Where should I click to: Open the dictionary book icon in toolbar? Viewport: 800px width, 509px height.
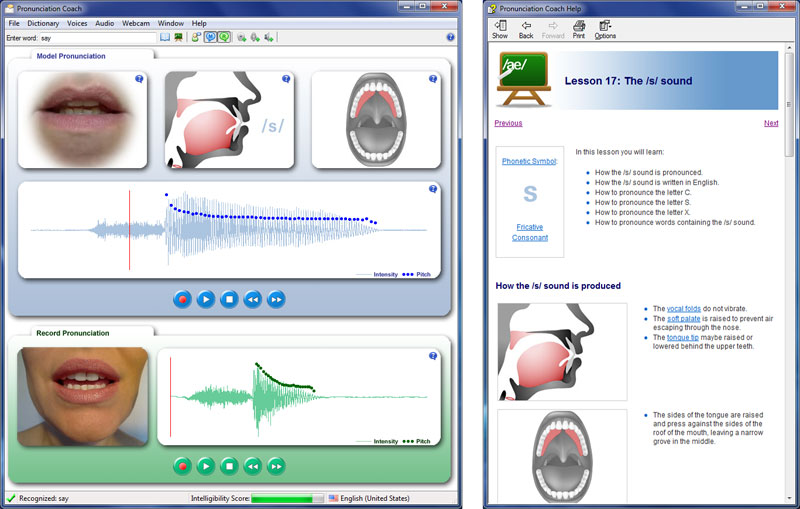click(165, 37)
